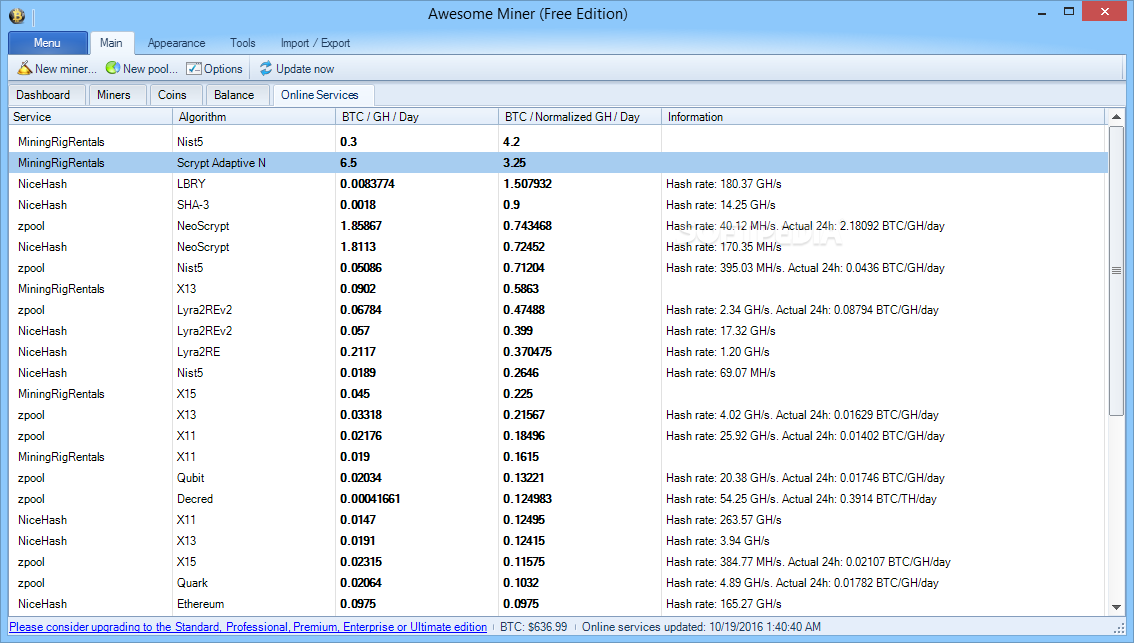Click the vertical scrollbar thumb
The width and height of the screenshot is (1134, 643).
coord(1116,271)
